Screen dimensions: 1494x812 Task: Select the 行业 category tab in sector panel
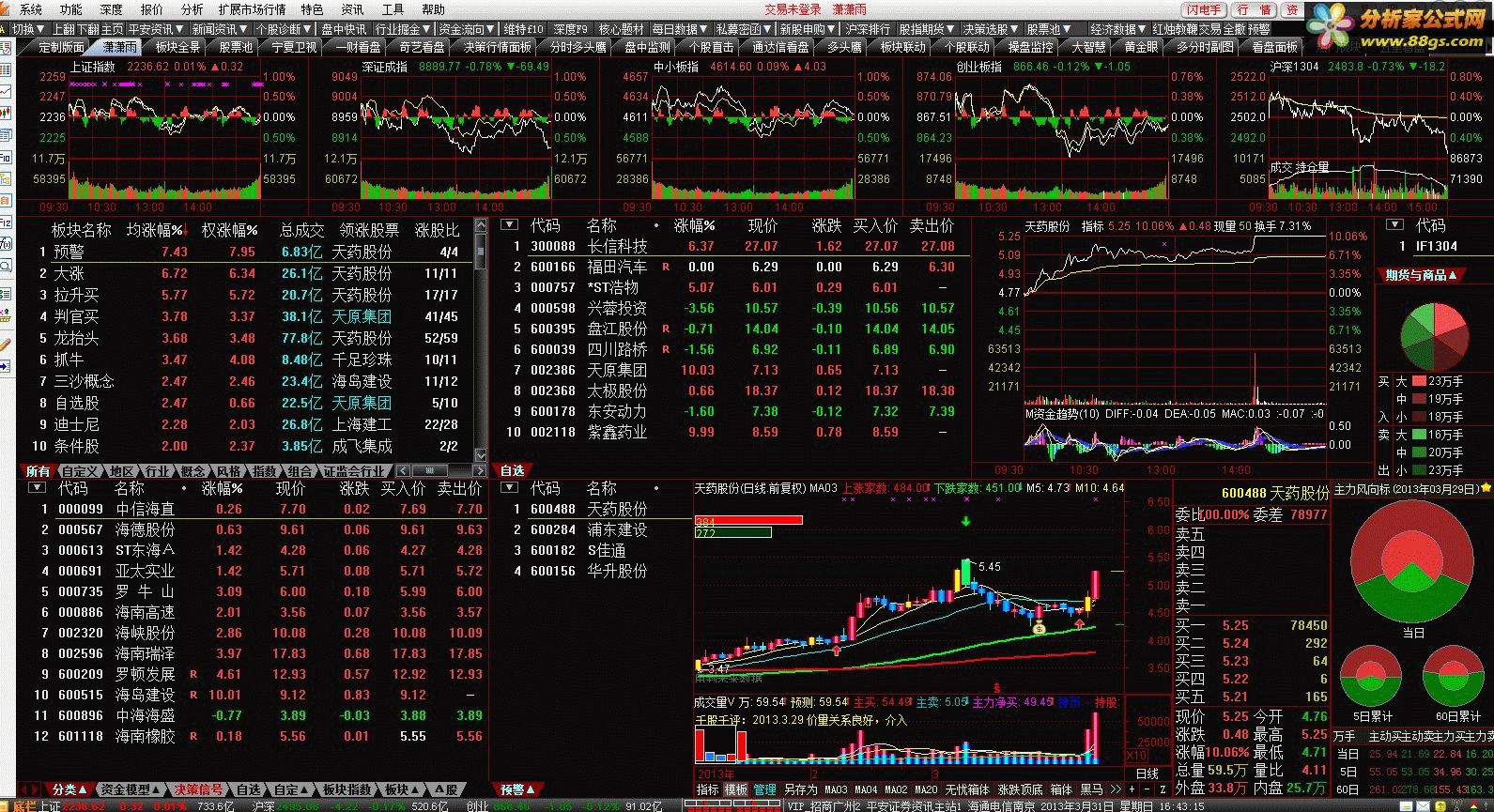[157, 471]
